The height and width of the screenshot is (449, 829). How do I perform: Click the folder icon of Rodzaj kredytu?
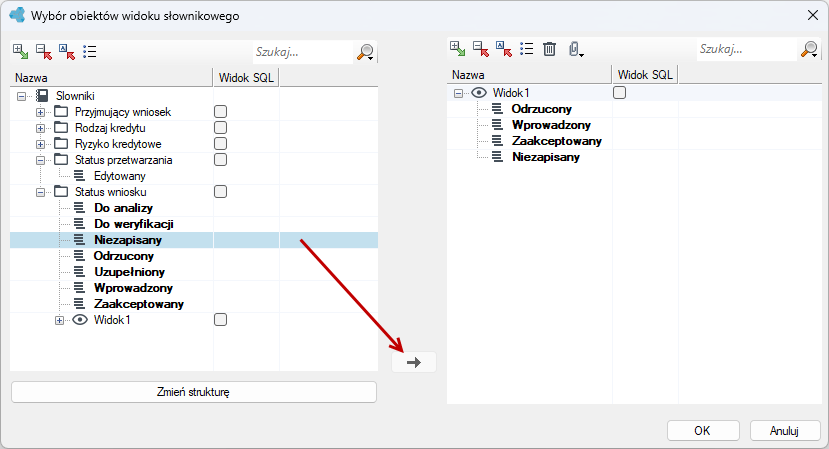61,127
